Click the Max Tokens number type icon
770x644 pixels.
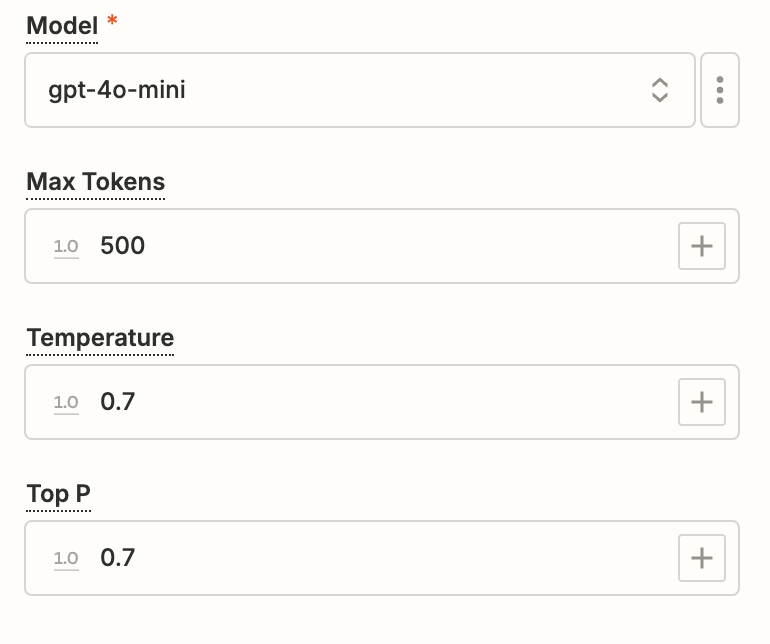tap(66, 246)
